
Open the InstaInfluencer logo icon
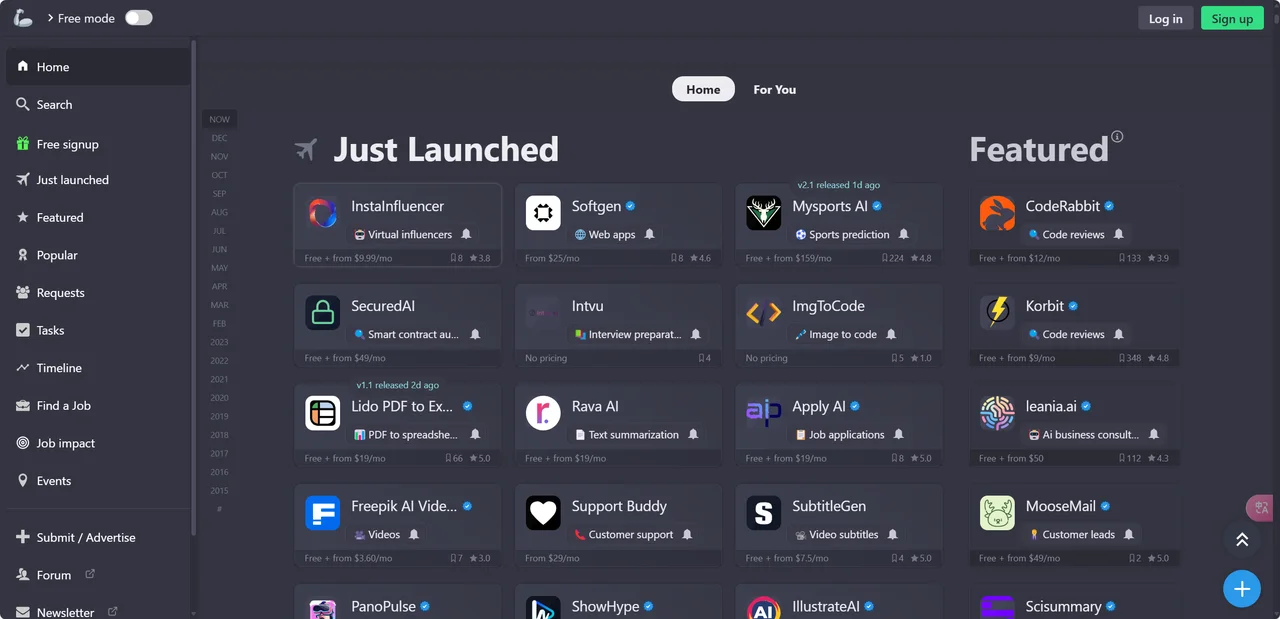pos(323,213)
